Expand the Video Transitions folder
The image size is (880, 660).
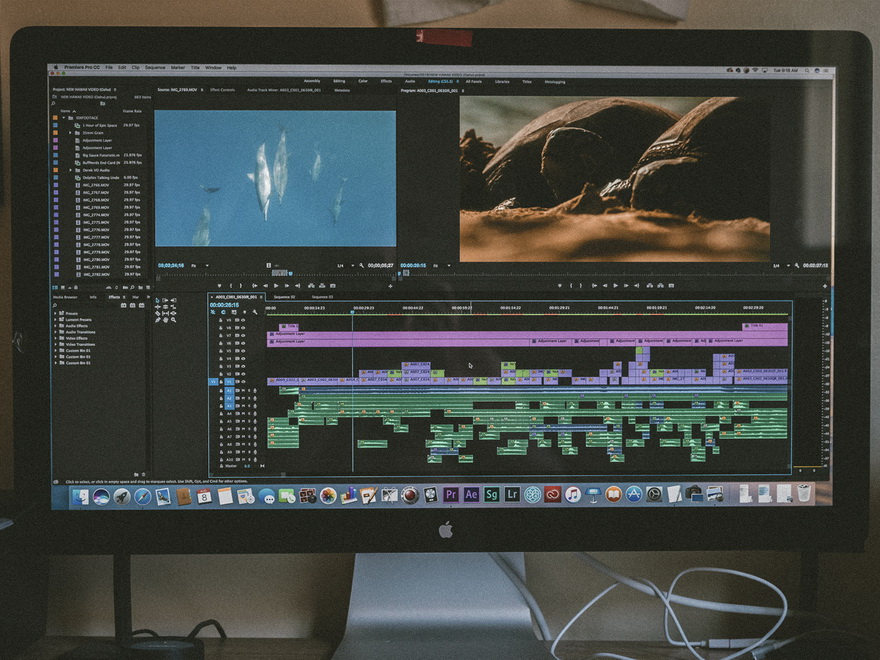(57, 344)
